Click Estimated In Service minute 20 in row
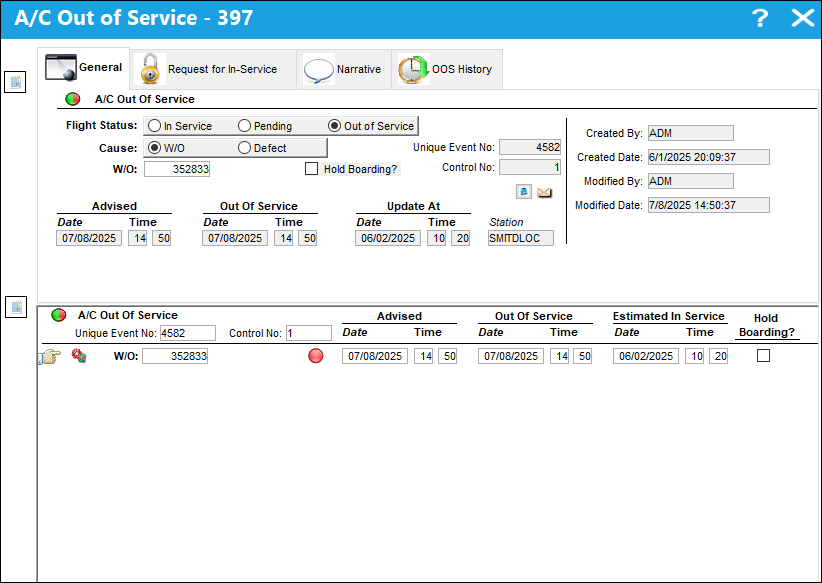822x583 pixels. (x=719, y=356)
